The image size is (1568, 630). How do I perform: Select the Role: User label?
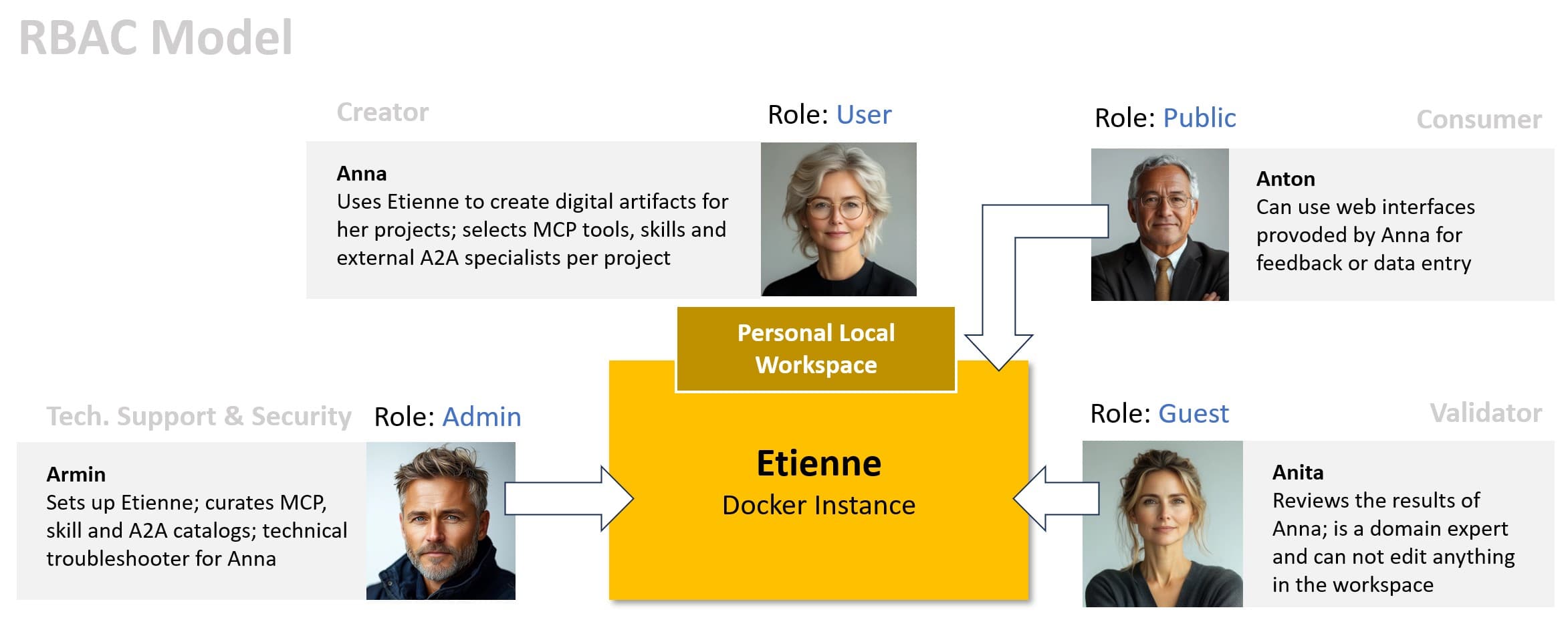pyautogui.click(x=828, y=114)
